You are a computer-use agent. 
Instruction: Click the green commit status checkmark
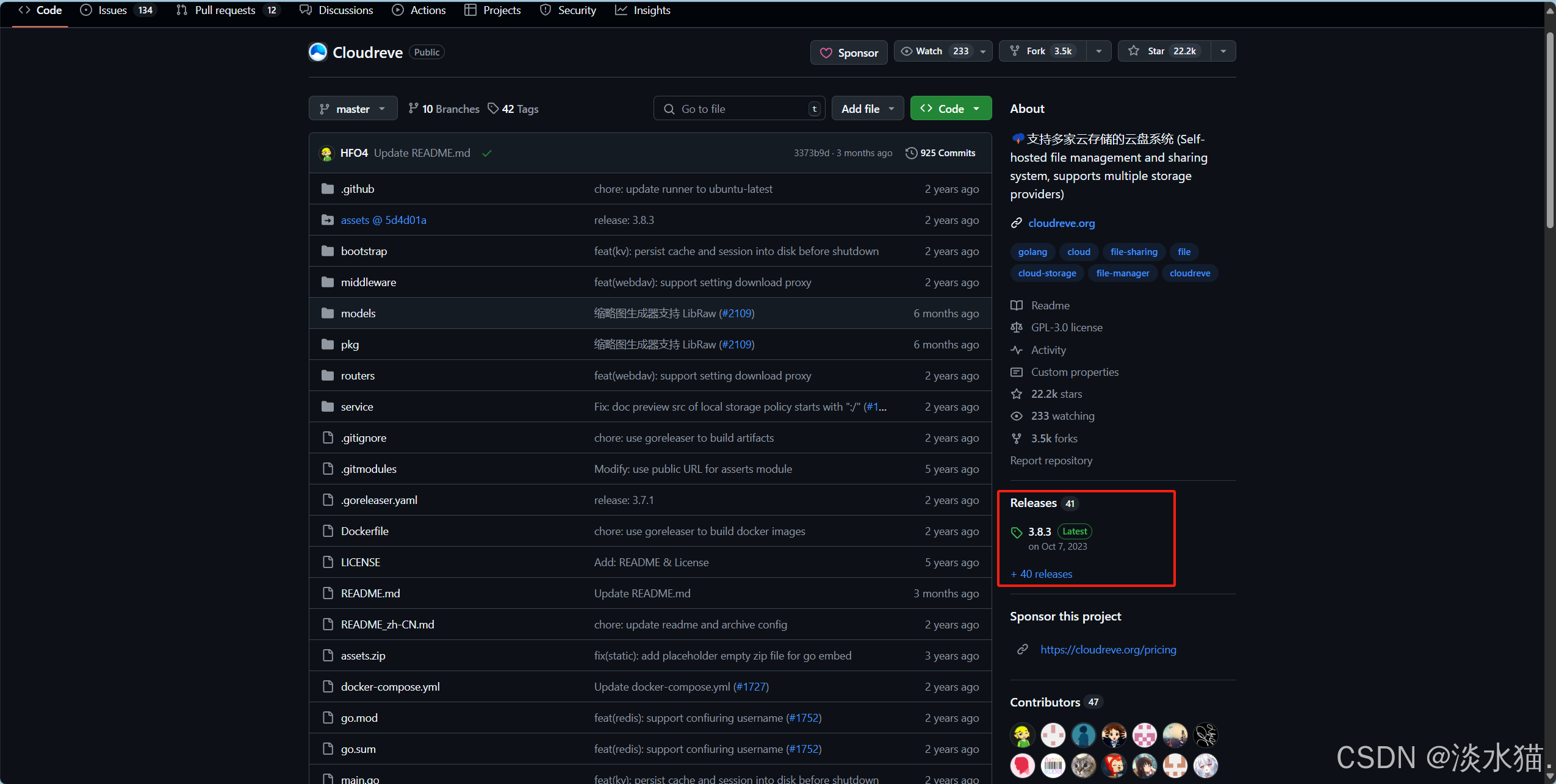(x=487, y=153)
